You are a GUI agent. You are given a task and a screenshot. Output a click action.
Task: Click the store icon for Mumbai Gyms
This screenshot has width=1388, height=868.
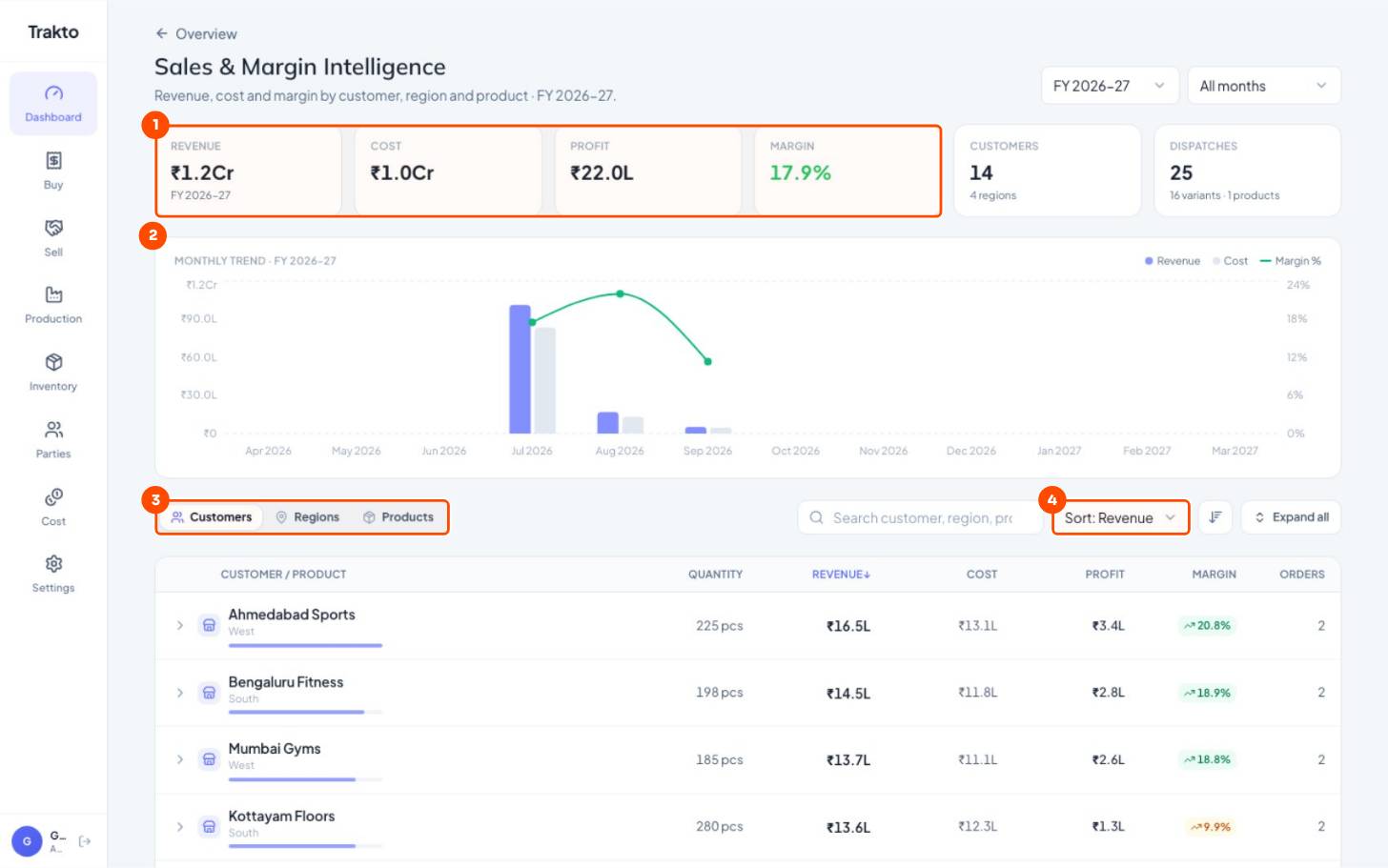[x=209, y=759]
